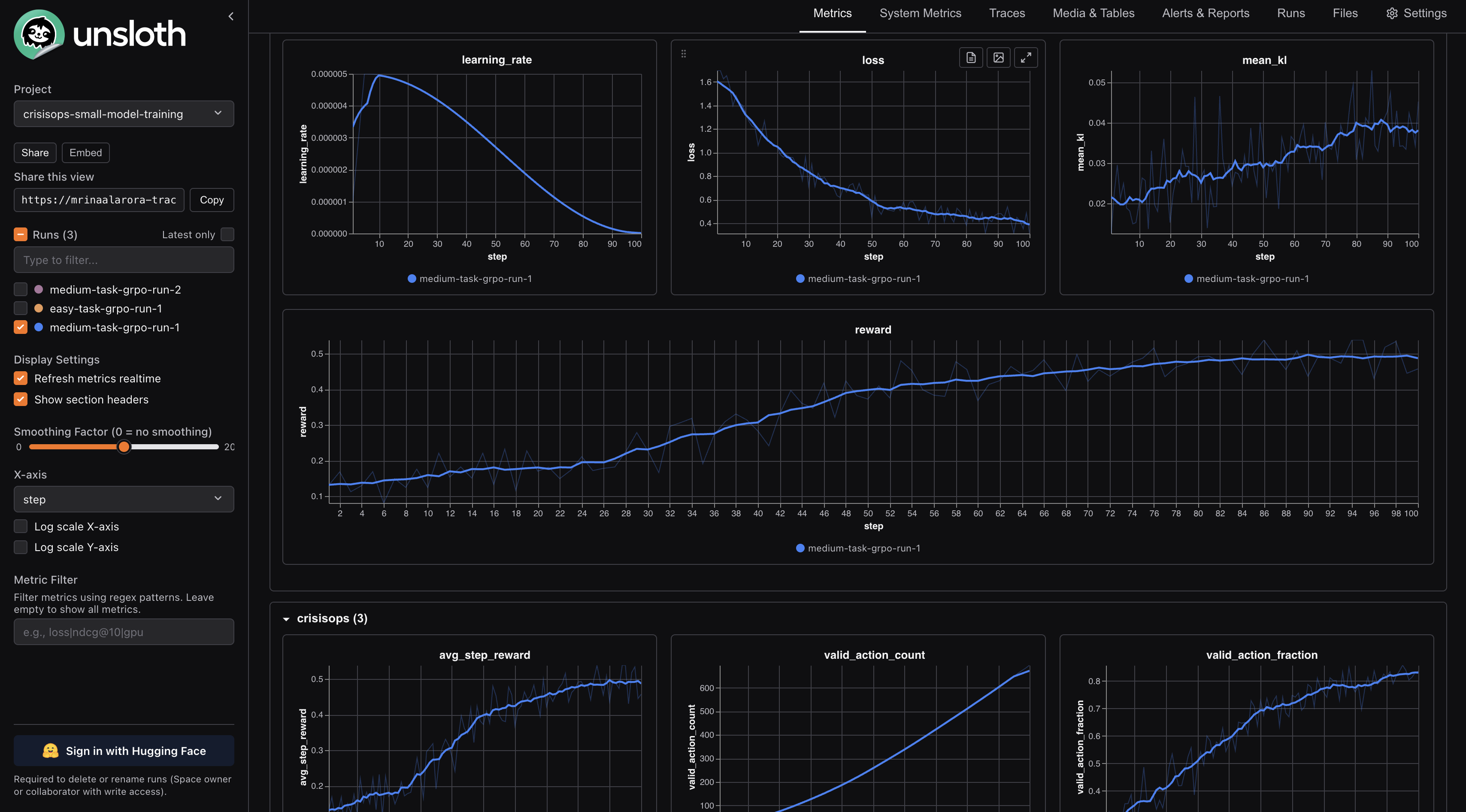Screen dimensions: 1466x812
Task: Disable Show section headers
Action: pos(21,400)
